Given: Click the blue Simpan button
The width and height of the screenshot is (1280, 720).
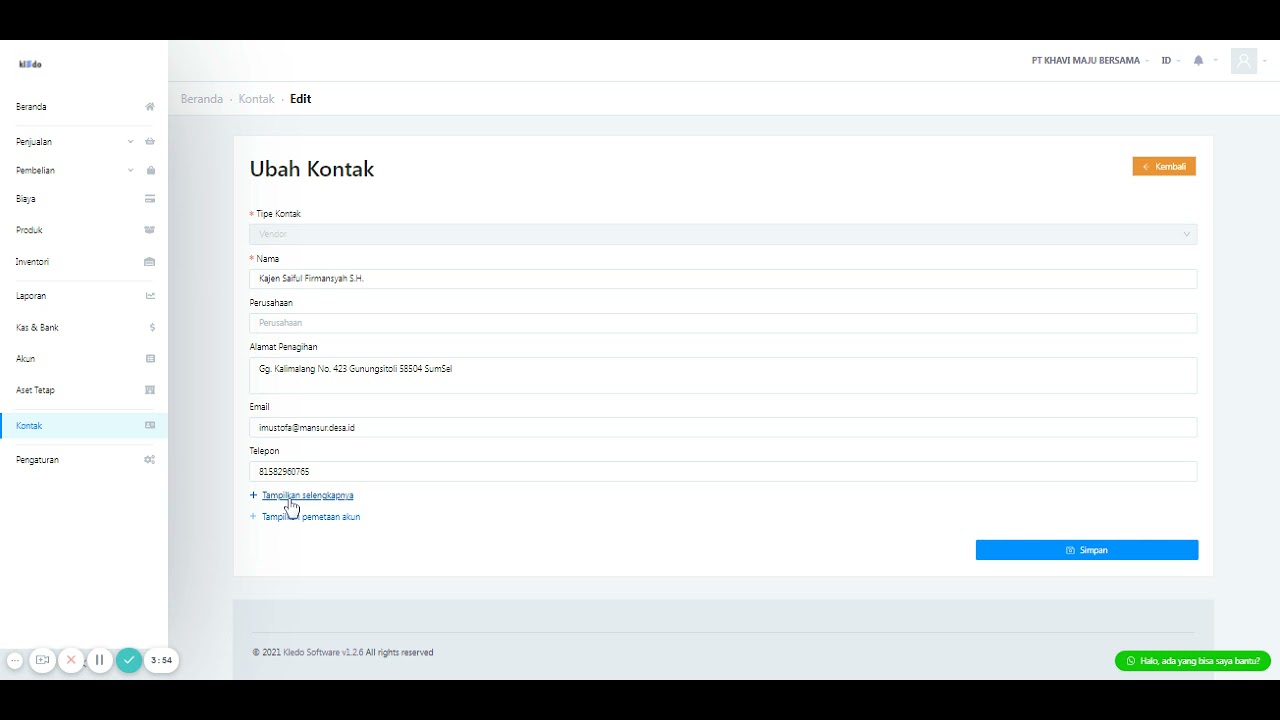Looking at the screenshot, I should click(x=1086, y=550).
